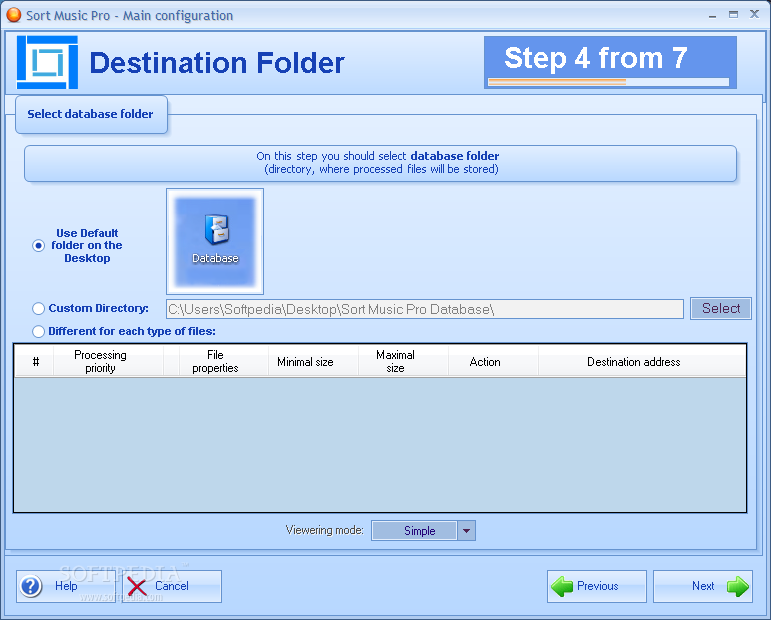The image size is (771, 620).
Task: Click the 'Viewering mode:' label
Action: coord(325,530)
